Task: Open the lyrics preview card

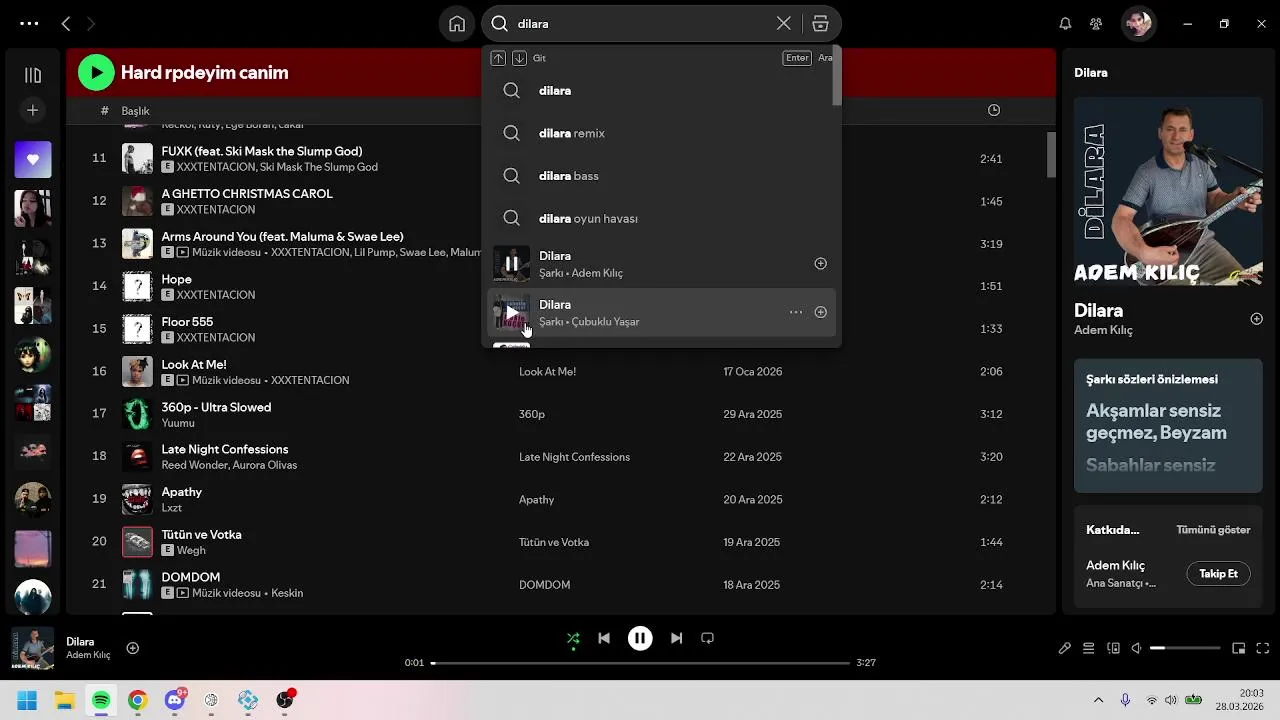Action: [1168, 425]
